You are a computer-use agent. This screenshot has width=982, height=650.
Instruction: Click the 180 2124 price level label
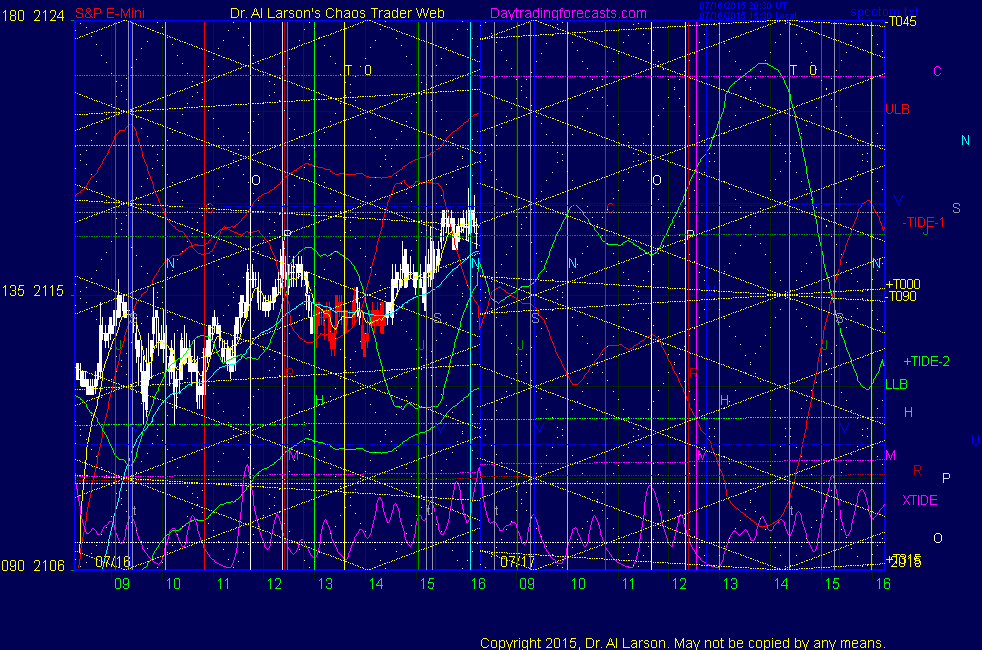[34, 13]
